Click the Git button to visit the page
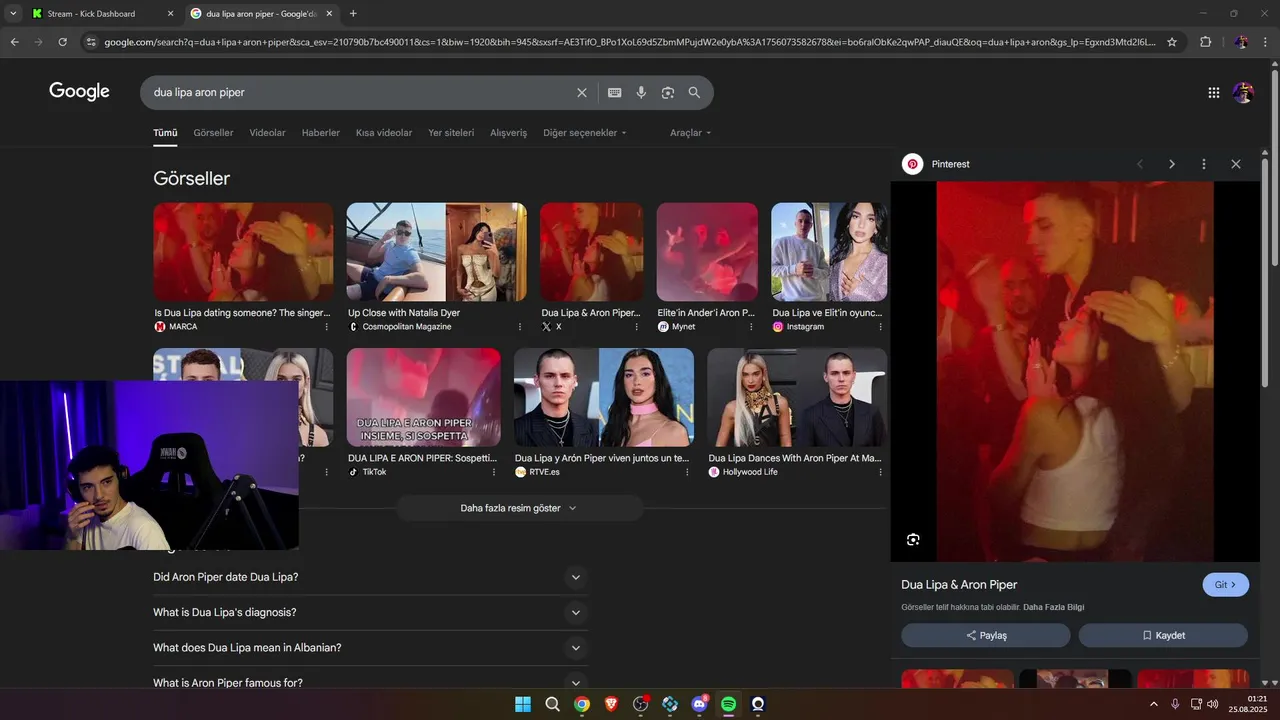 point(1225,585)
